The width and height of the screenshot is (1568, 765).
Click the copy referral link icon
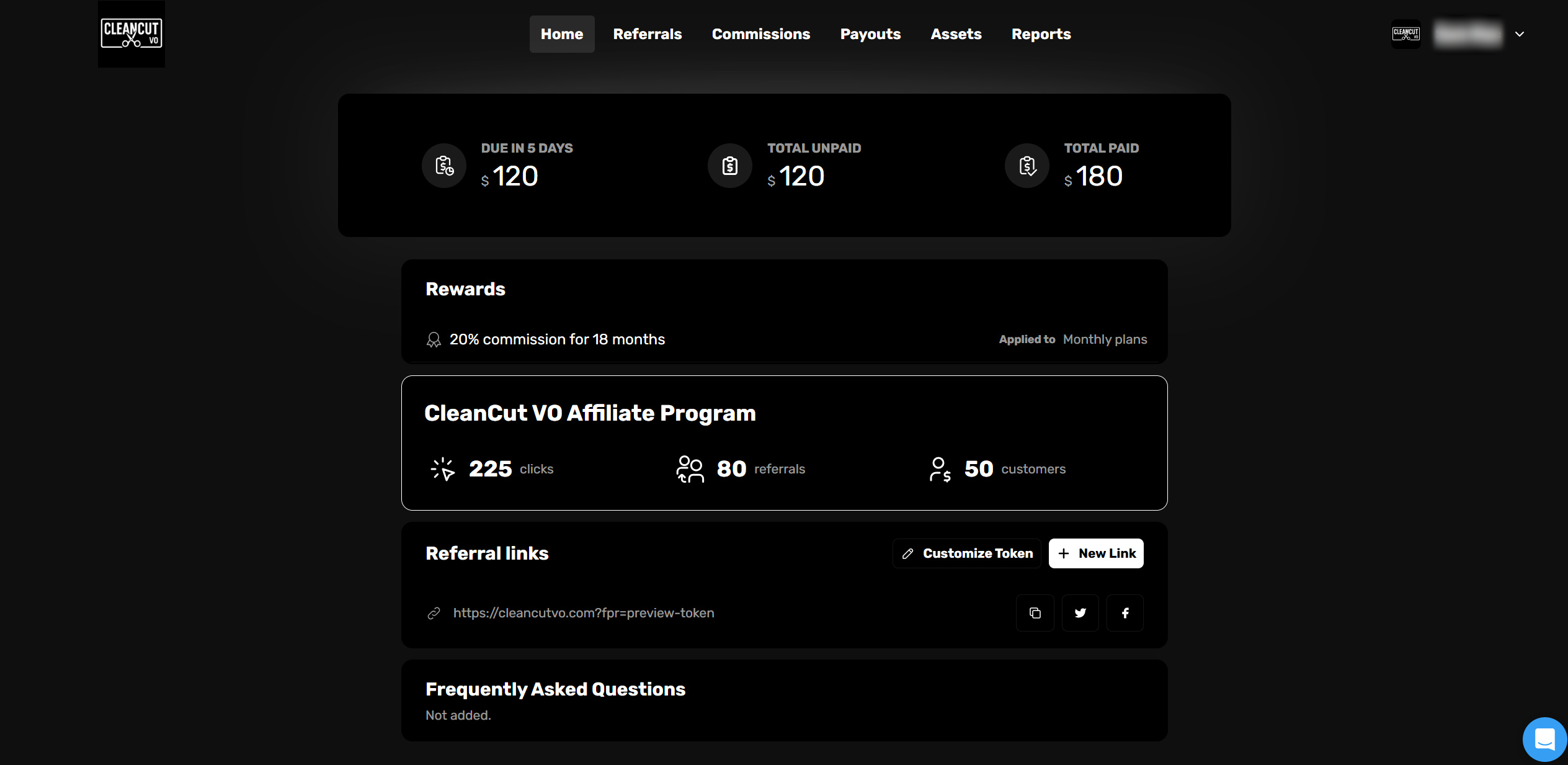[1035, 613]
